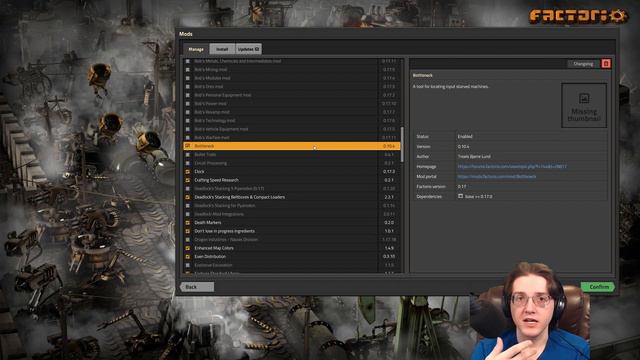
Task: Select the Enhanced Map Colors mod
Action: click(x=291, y=248)
